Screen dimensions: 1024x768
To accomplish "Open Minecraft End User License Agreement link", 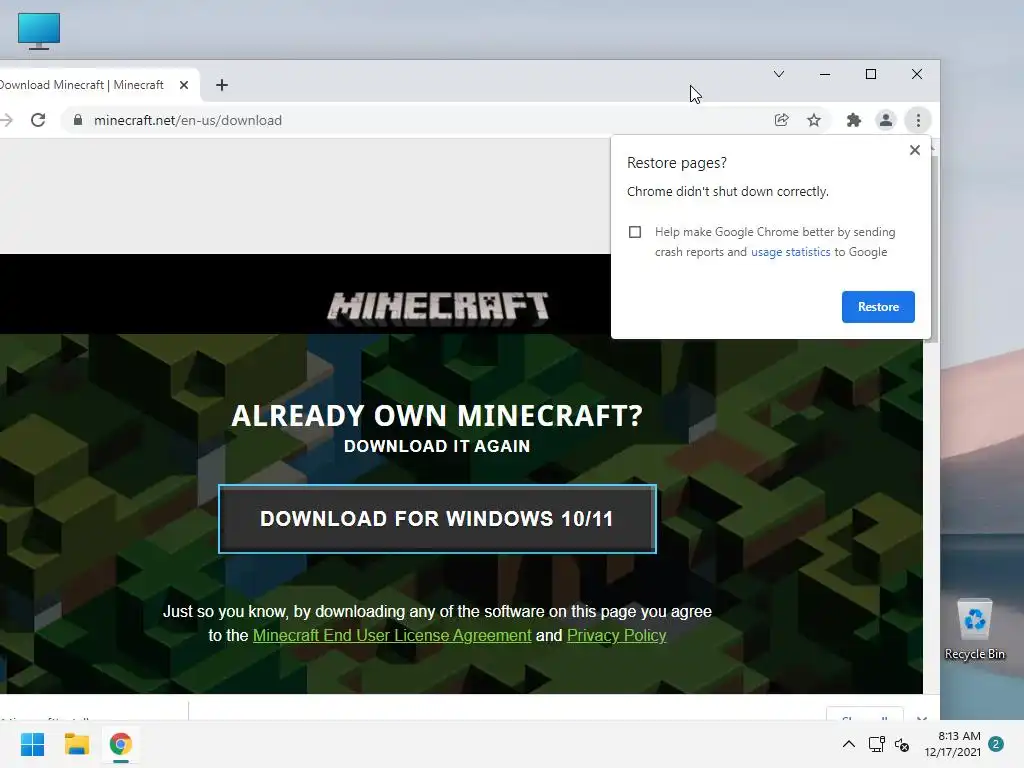I will [392, 635].
